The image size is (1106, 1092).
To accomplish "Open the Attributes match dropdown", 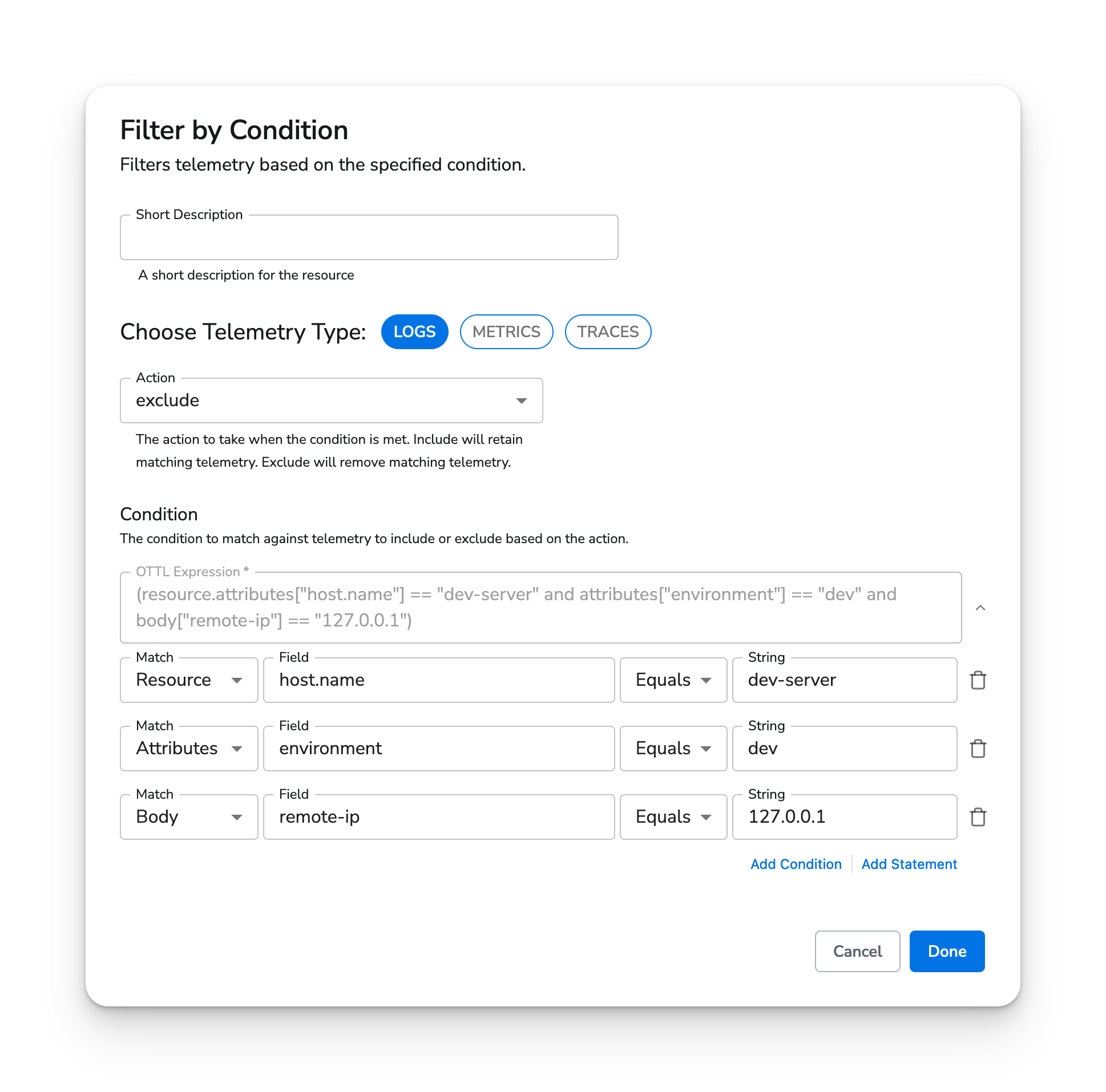I will tap(237, 748).
